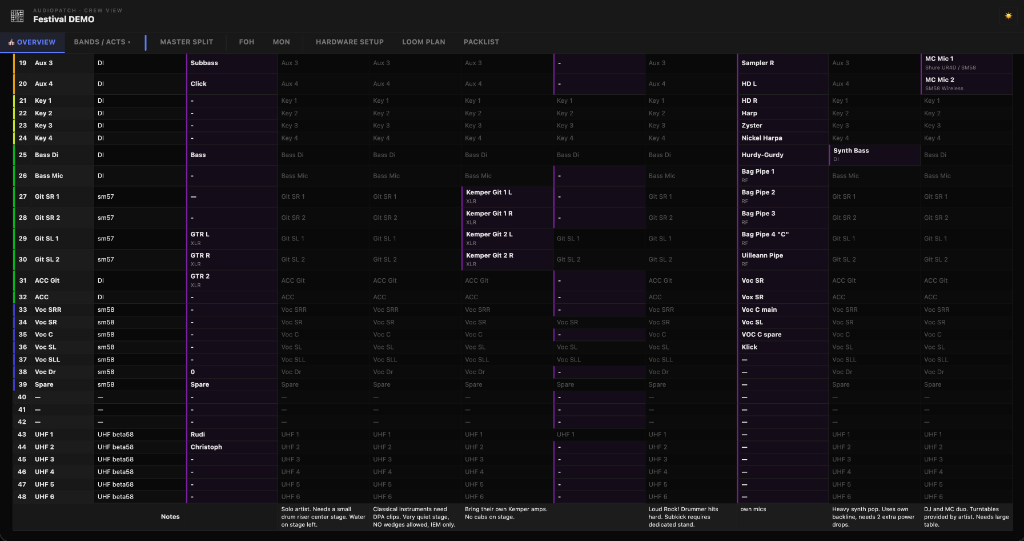Click the note starting "Solo artist"
The width and height of the screenshot is (1024, 541).
click(322, 517)
